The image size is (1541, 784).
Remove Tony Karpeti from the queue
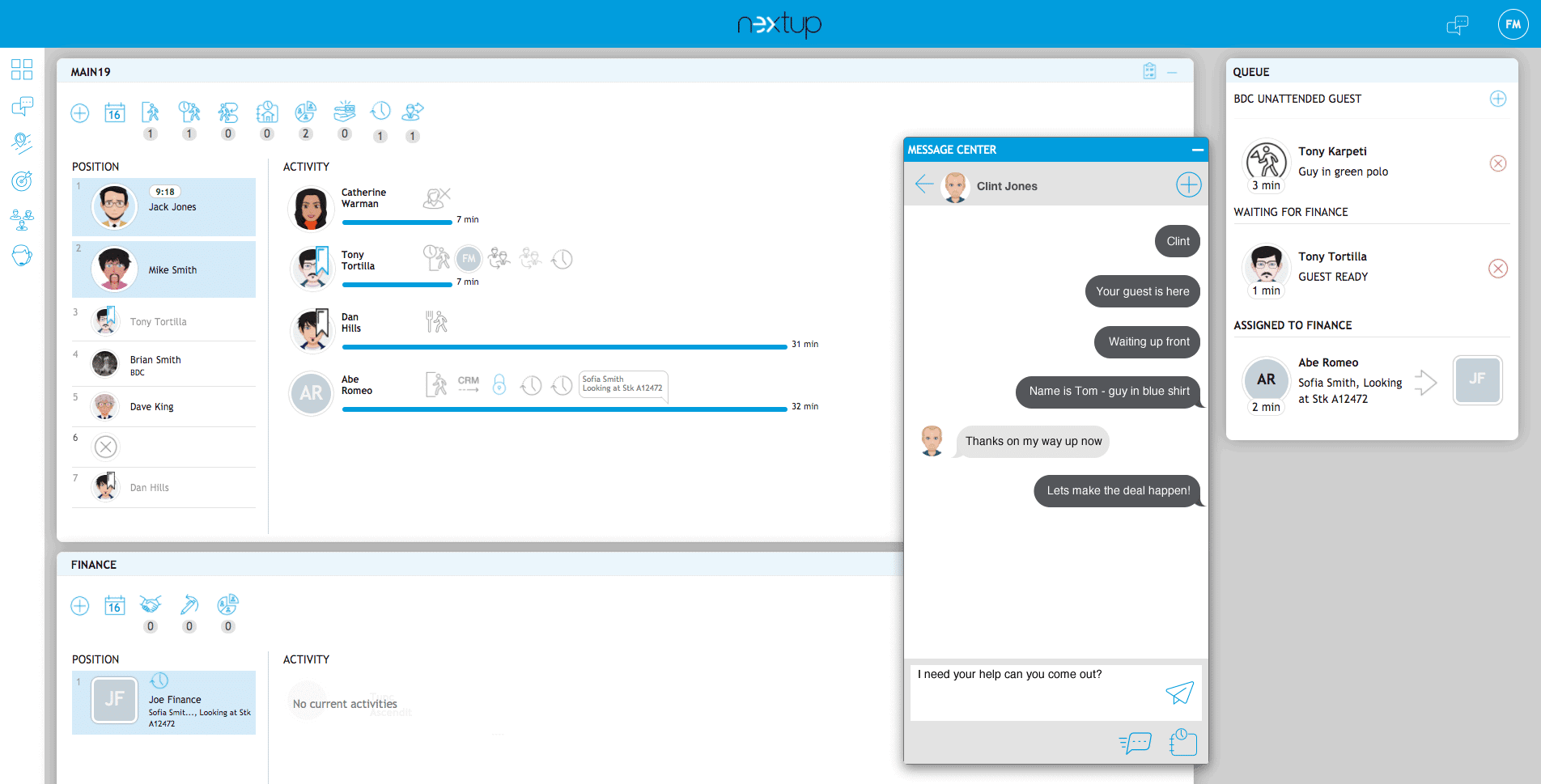(x=1498, y=163)
